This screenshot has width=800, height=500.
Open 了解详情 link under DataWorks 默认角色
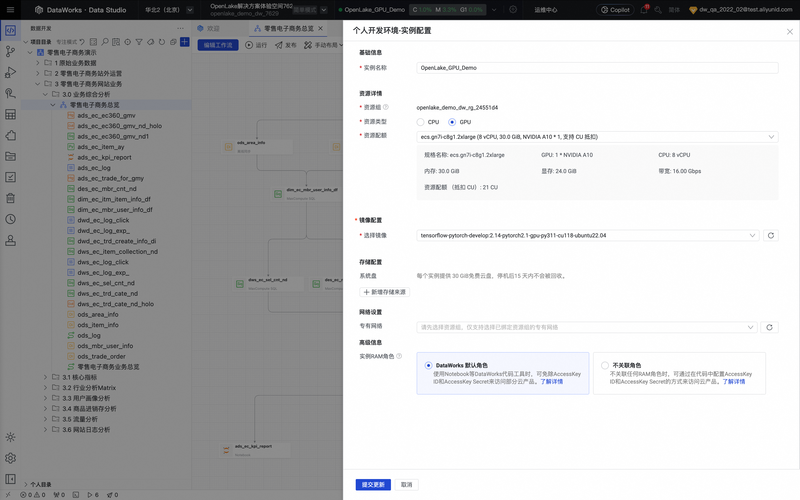(x=552, y=382)
